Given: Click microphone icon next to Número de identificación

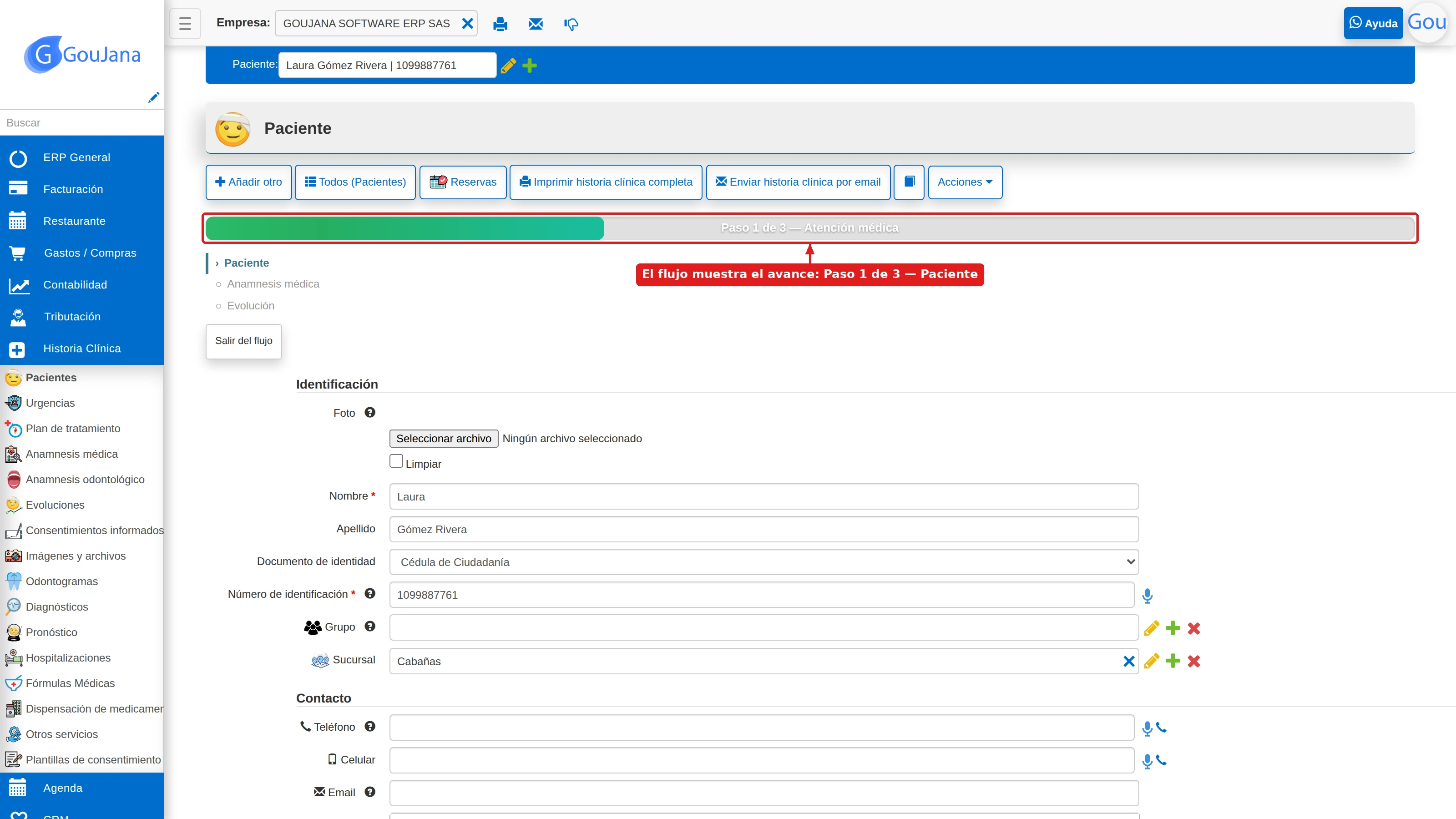Looking at the screenshot, I should point(1147,595).
